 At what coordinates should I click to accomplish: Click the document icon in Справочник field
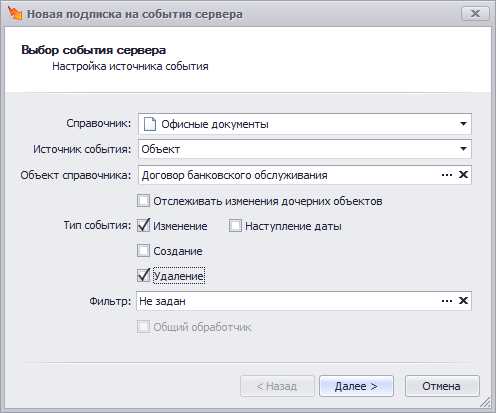[x=150, y=124]
